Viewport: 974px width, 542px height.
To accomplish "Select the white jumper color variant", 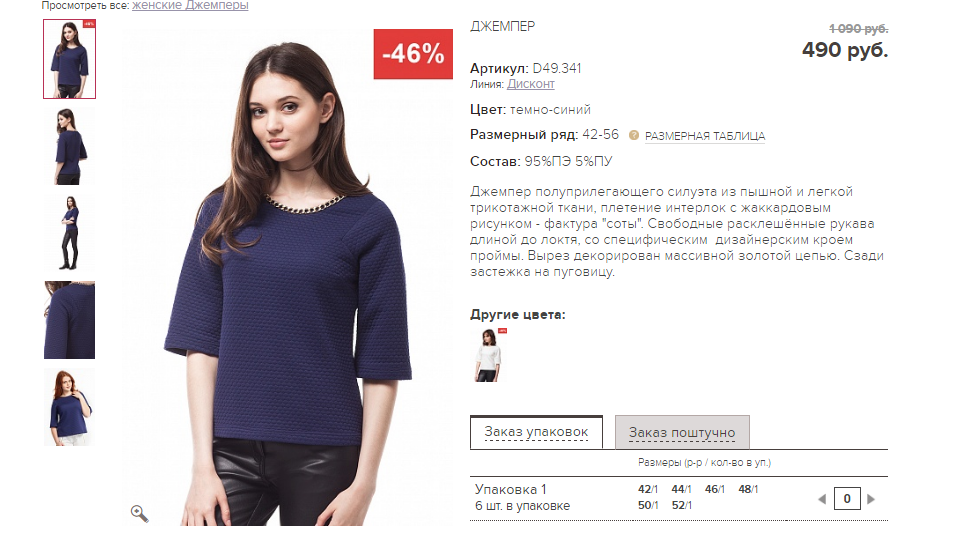I will tap(488, 355).
